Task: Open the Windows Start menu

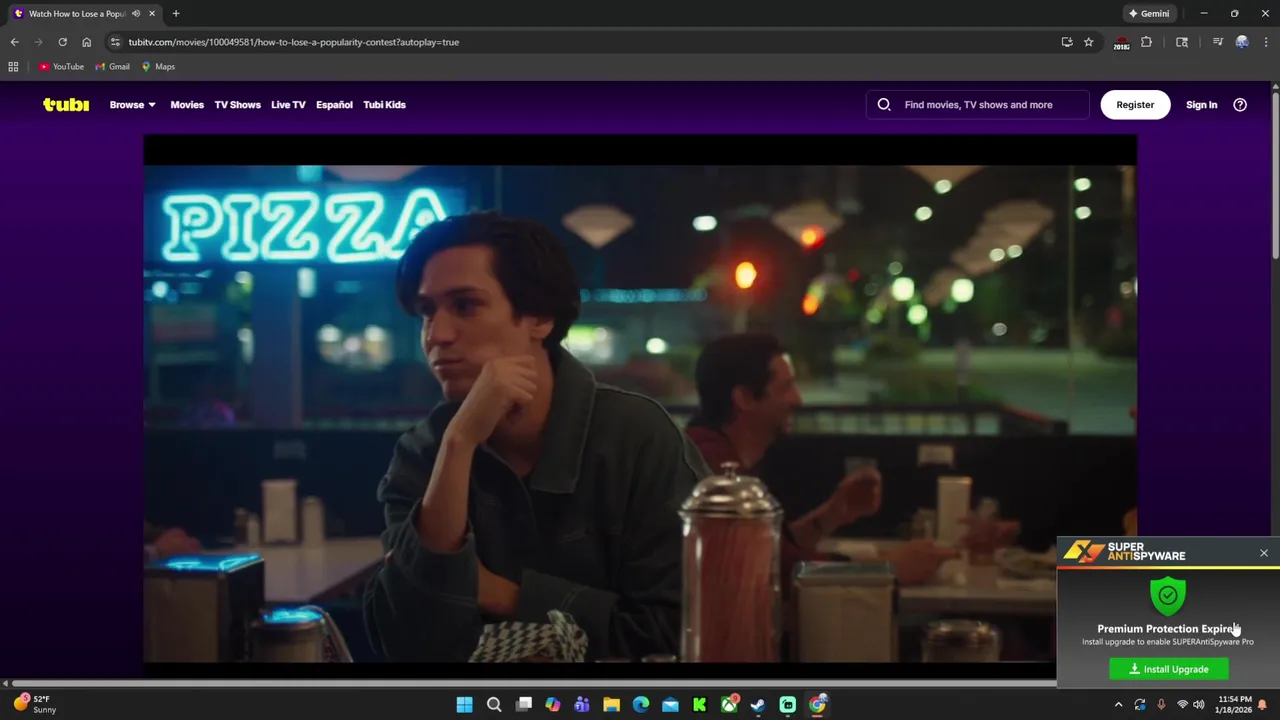Action: click(x=465, y=705)
